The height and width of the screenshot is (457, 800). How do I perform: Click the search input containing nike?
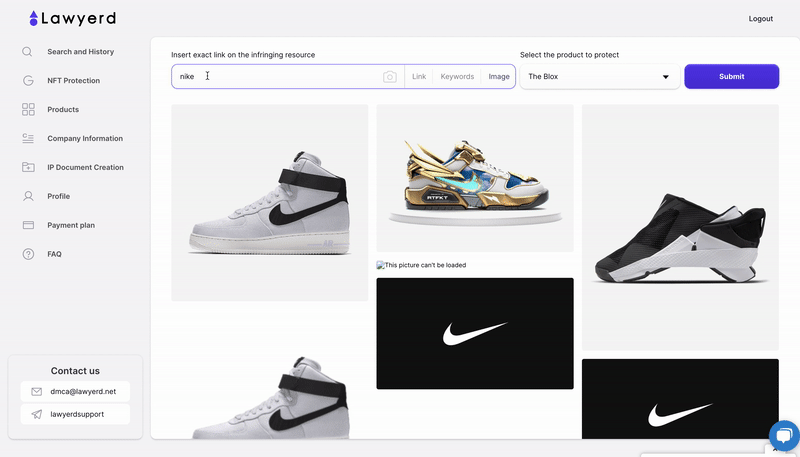click(x=288, y=77)
